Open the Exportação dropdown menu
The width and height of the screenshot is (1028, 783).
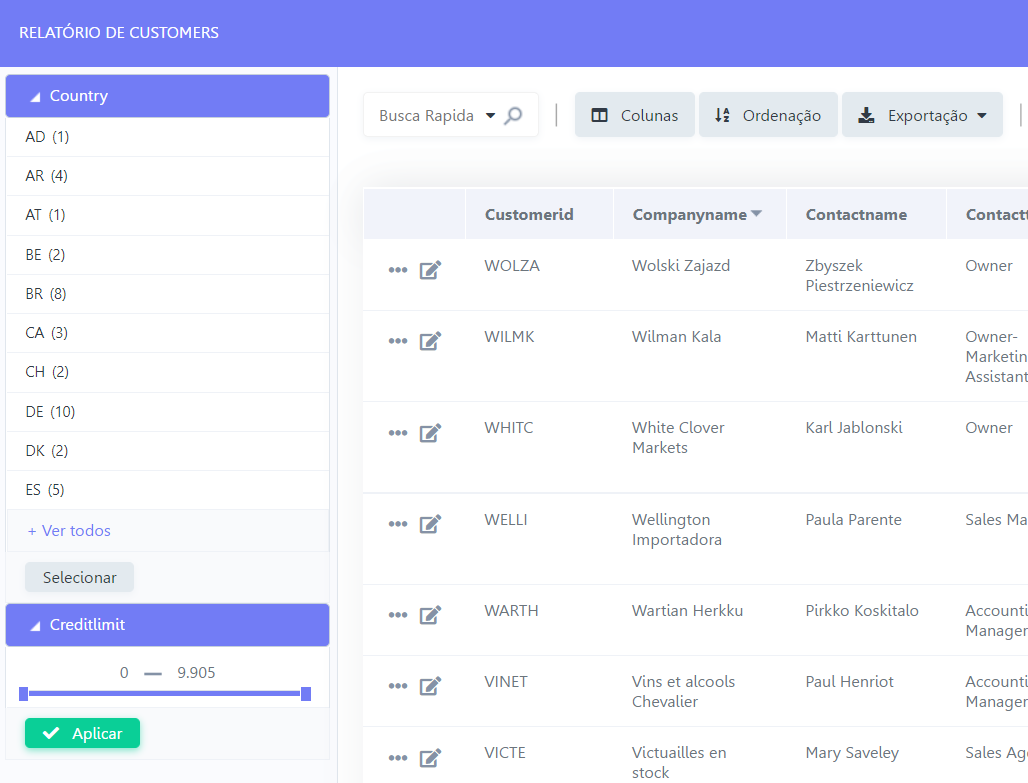pos(922,115)
